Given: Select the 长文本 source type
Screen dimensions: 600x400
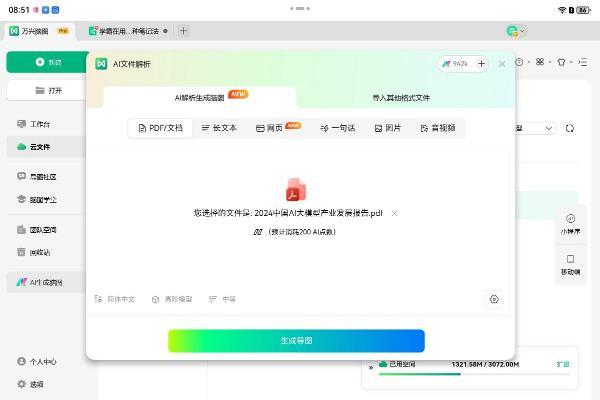Looking at the screenshot, I should (219, 128).
